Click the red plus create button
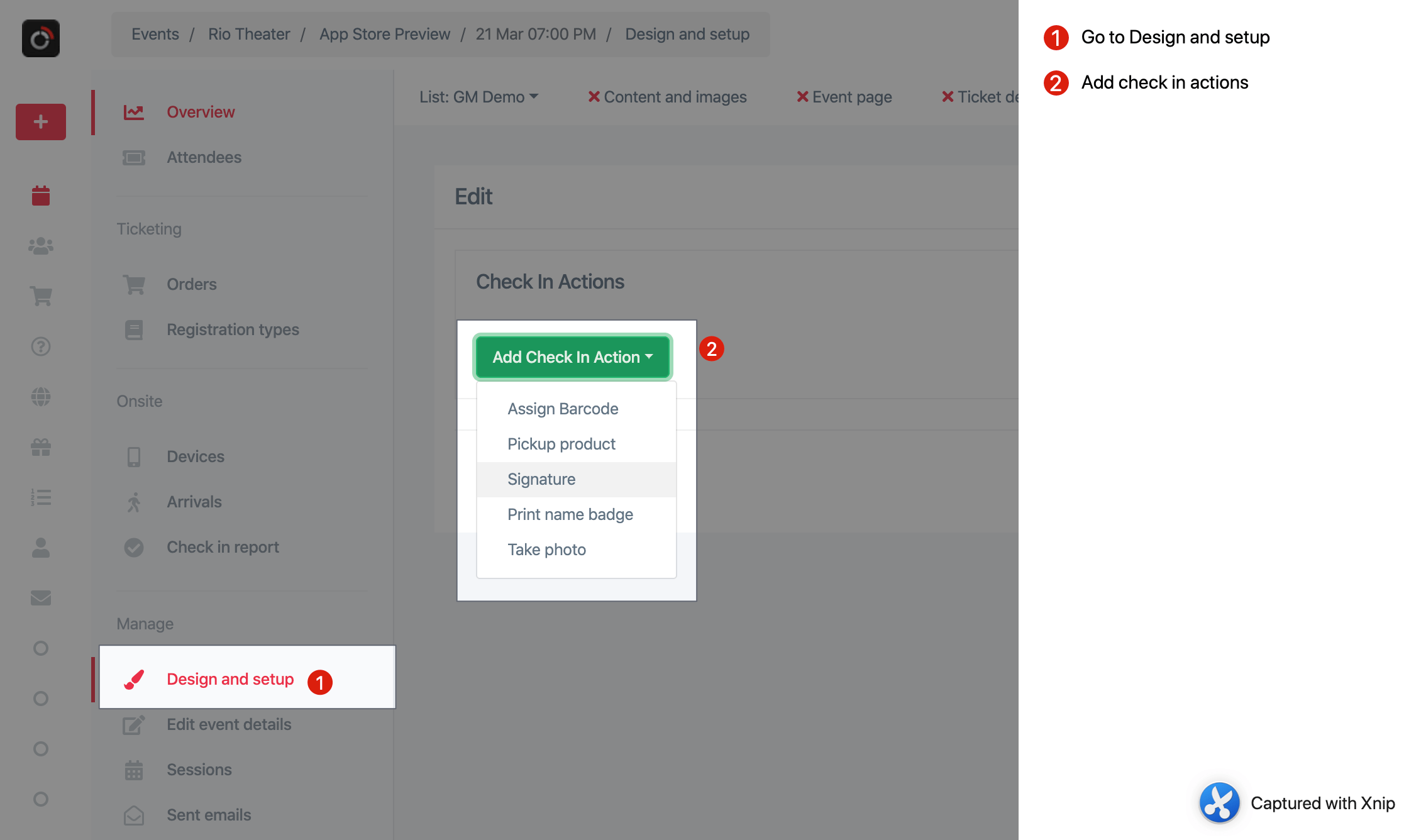 tap(40, 121)
